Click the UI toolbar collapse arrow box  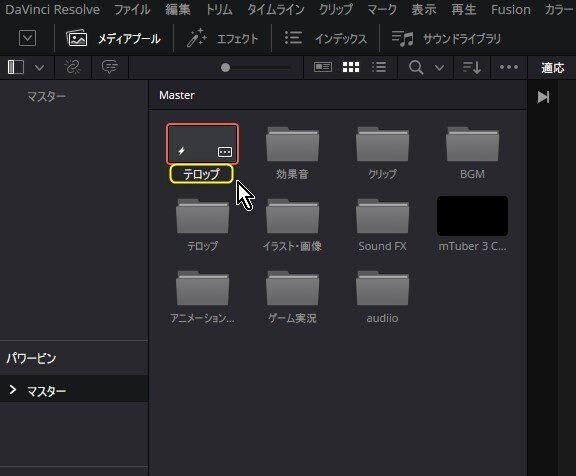(x=27, y=38)
